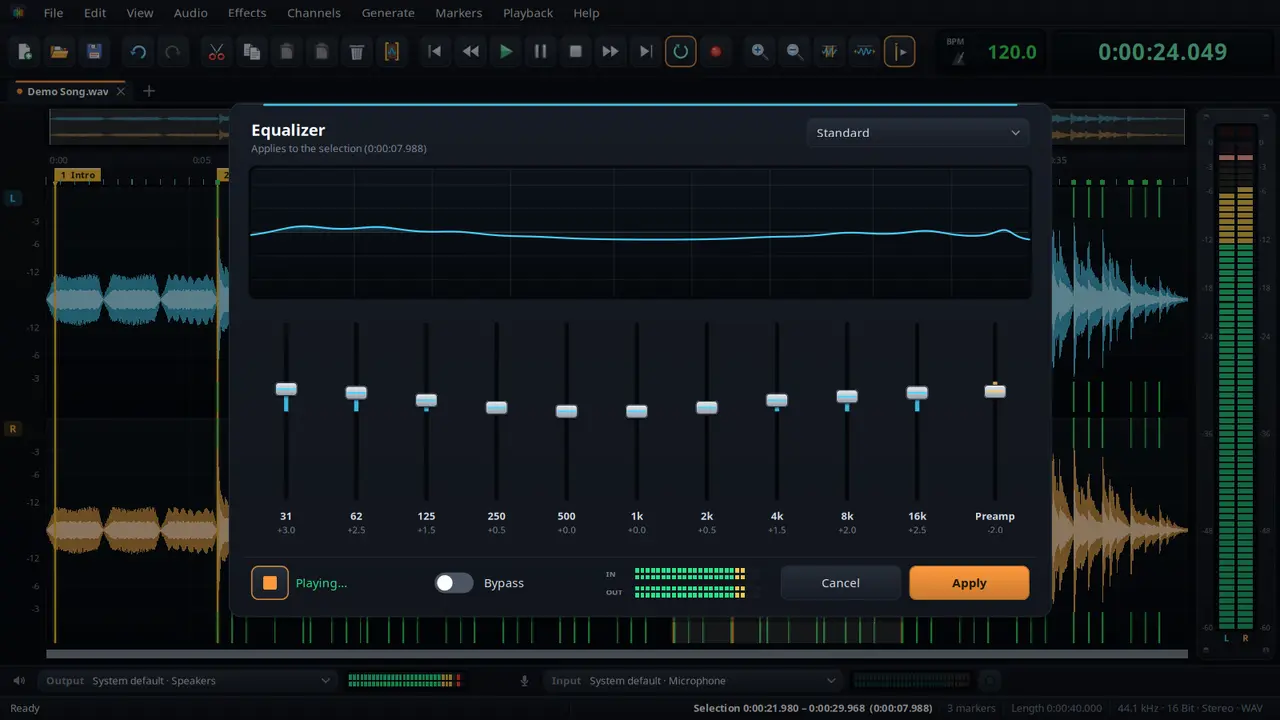Zoom out of the waveform

795,52
